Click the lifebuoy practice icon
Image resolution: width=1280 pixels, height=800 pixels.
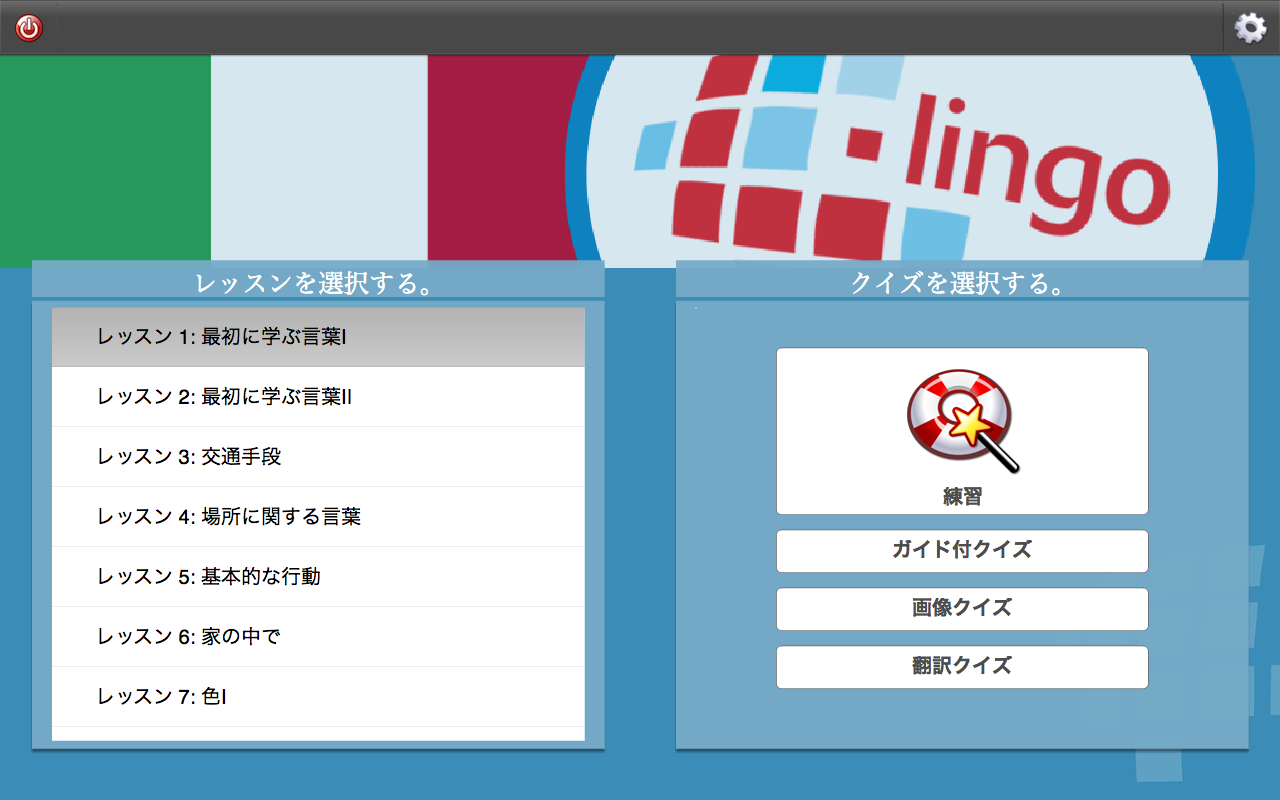pos(962,421)
